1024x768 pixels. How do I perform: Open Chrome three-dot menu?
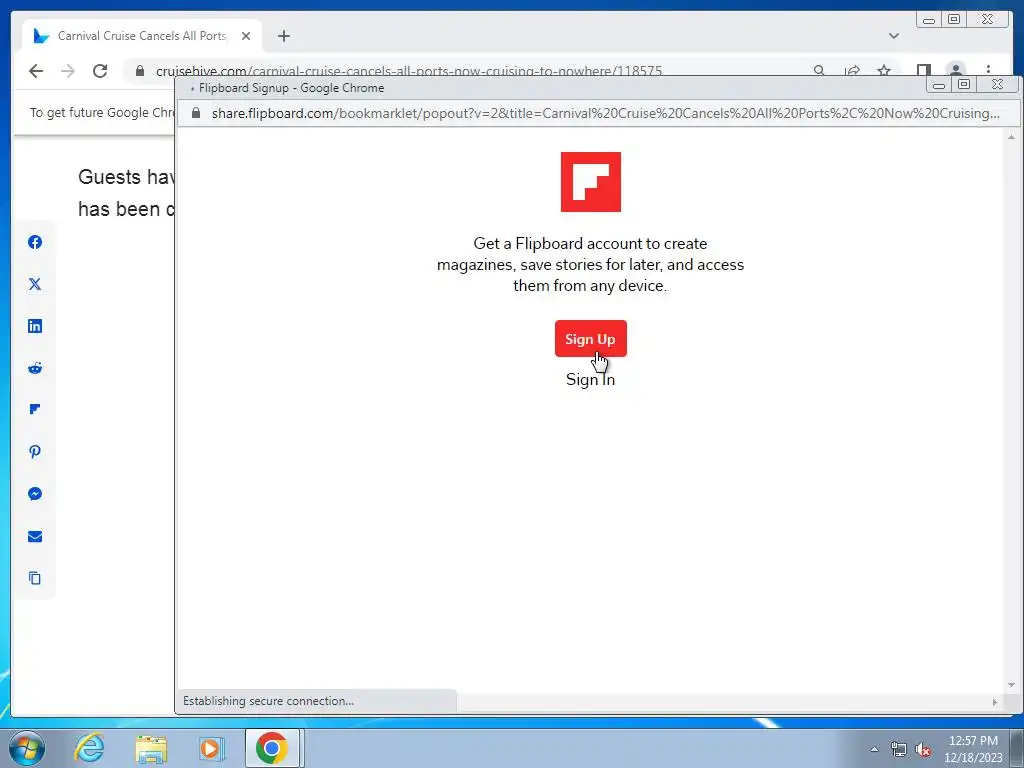(x=989, y=70)
